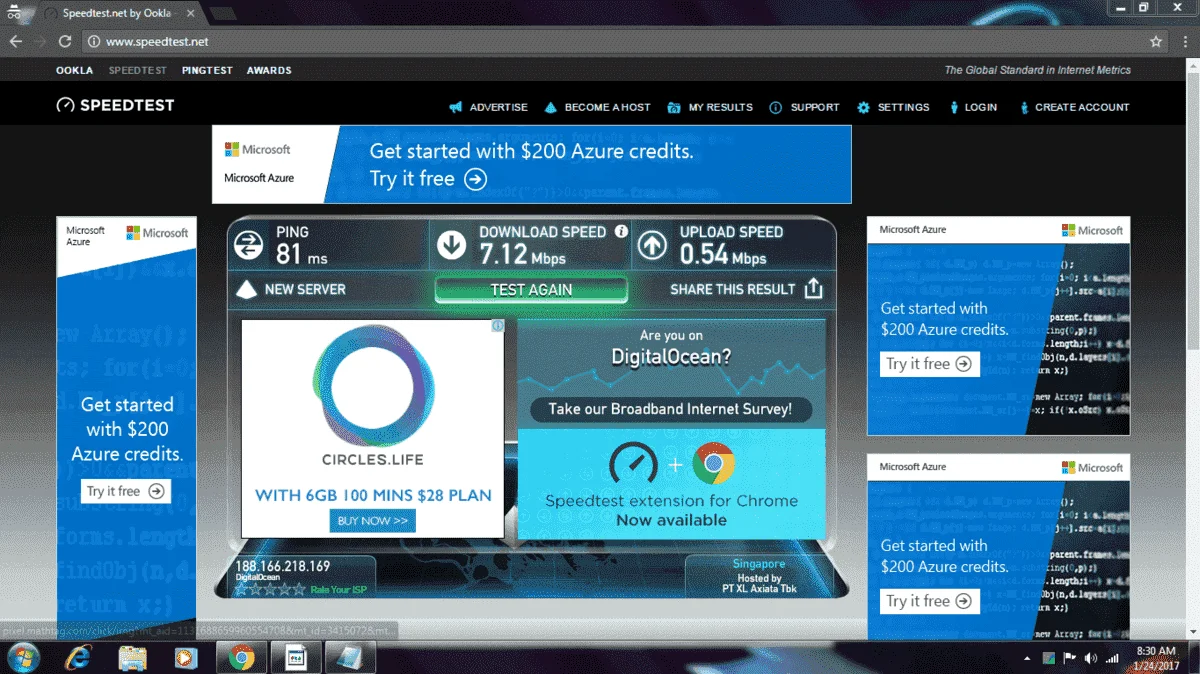This screenshot has width=1200, height=674.
Task: Click Speedtest extension for Chrome promo
Action: [671, 483]
